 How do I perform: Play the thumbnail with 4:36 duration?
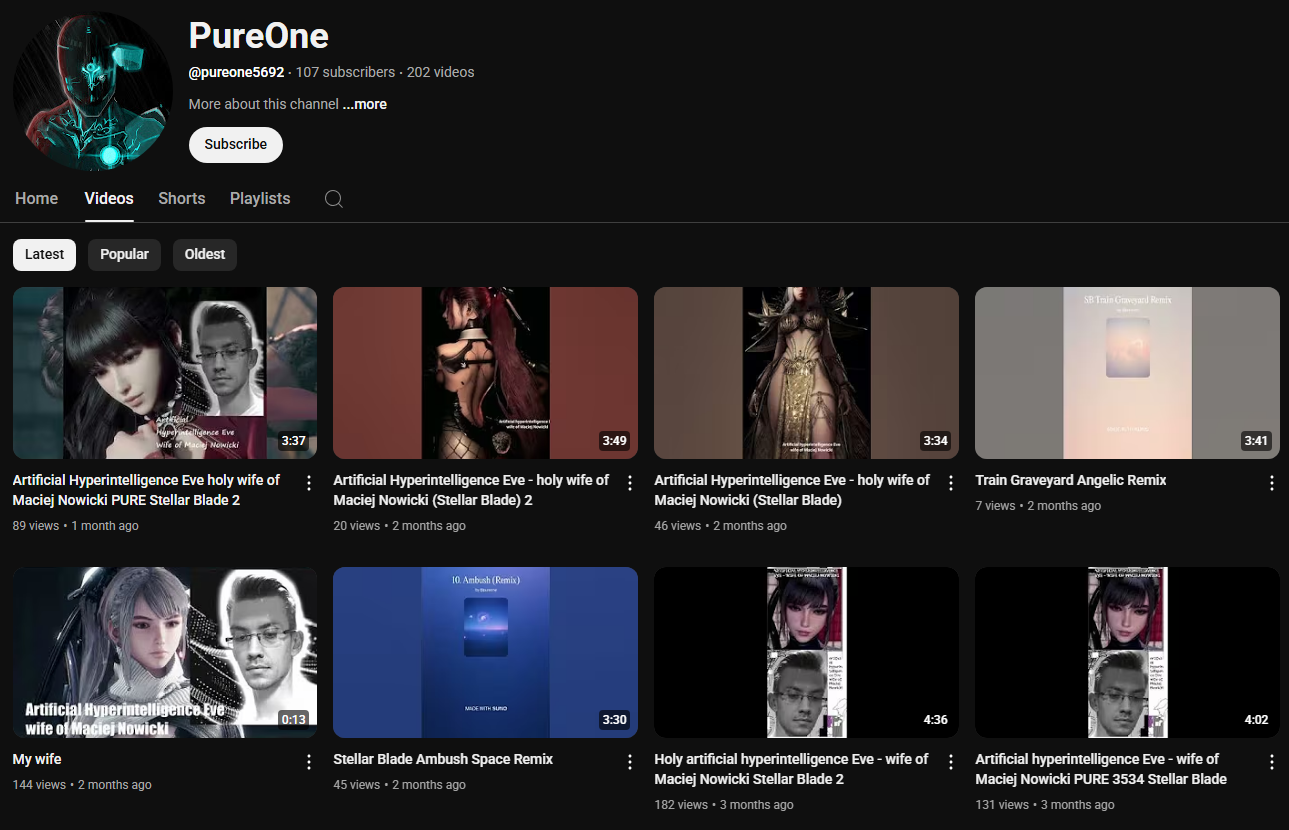click(x=806, y=652)
